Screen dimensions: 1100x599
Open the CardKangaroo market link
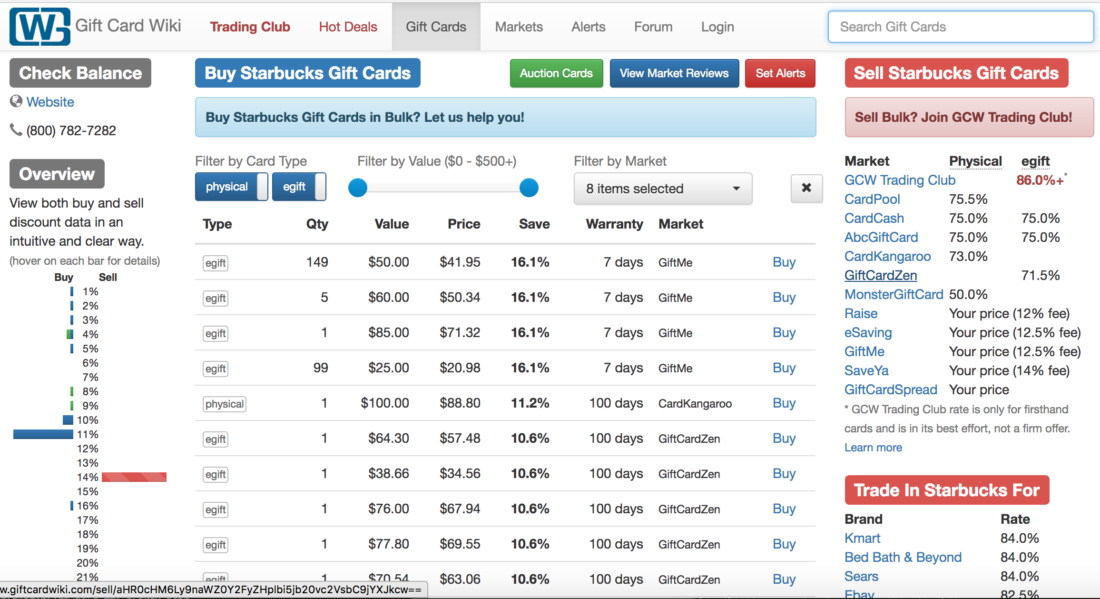pos(887,256)
